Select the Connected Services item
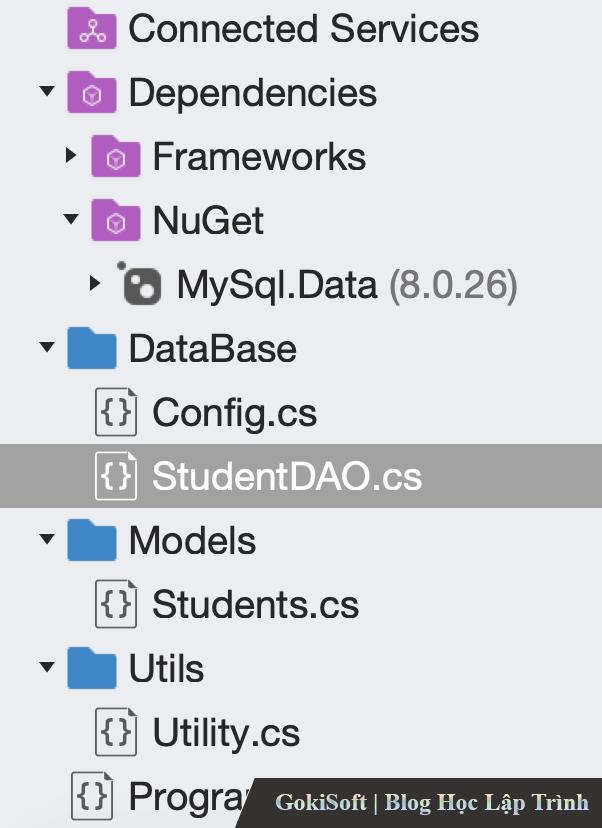Screen dimensions: 602x828 coord(303,29)
